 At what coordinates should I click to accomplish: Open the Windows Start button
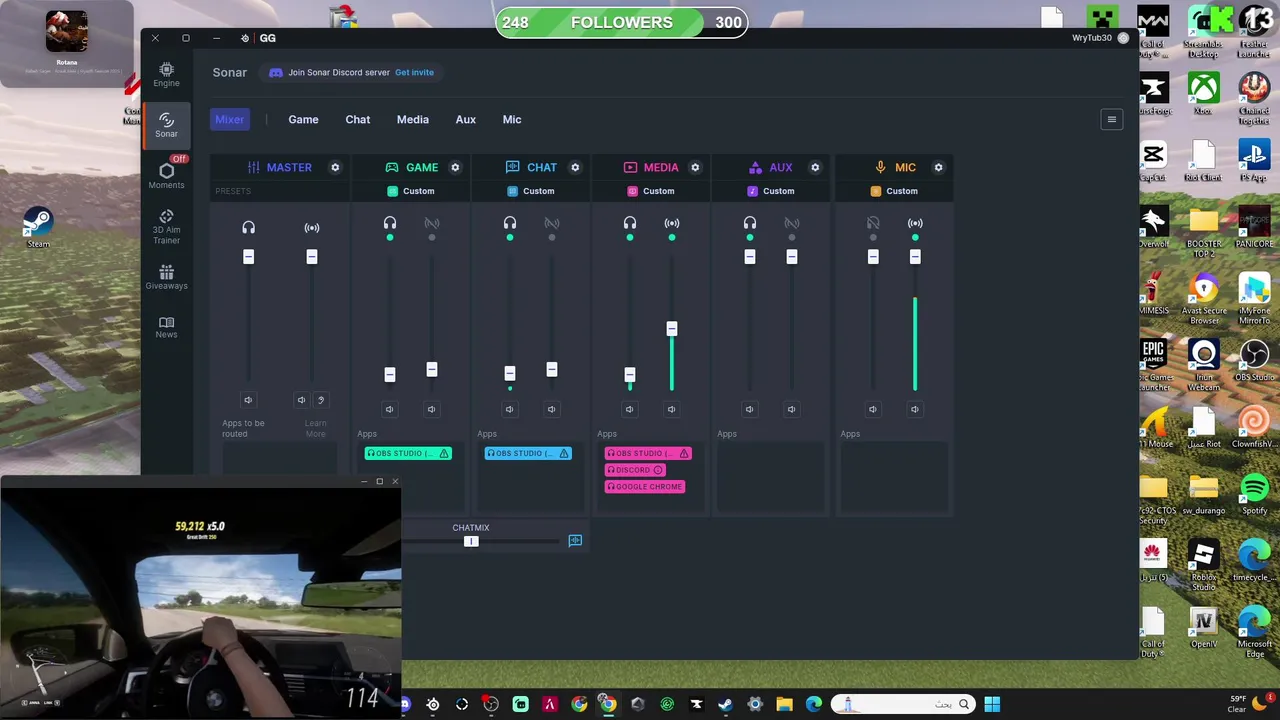992,704
